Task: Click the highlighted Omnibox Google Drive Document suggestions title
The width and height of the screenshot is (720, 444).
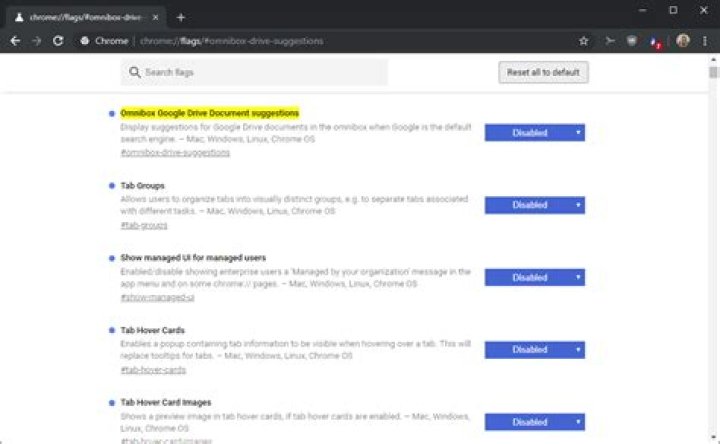Action: coord(209,113)
